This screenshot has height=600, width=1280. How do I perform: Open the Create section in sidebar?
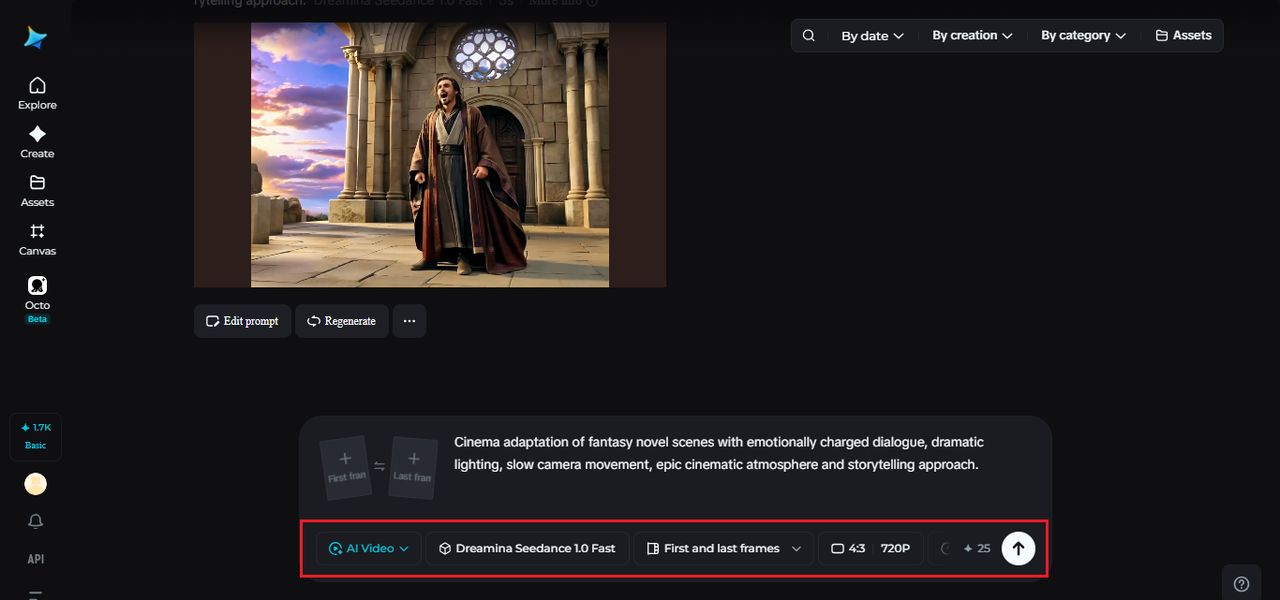pyautogui.click(x=37, y=142)
